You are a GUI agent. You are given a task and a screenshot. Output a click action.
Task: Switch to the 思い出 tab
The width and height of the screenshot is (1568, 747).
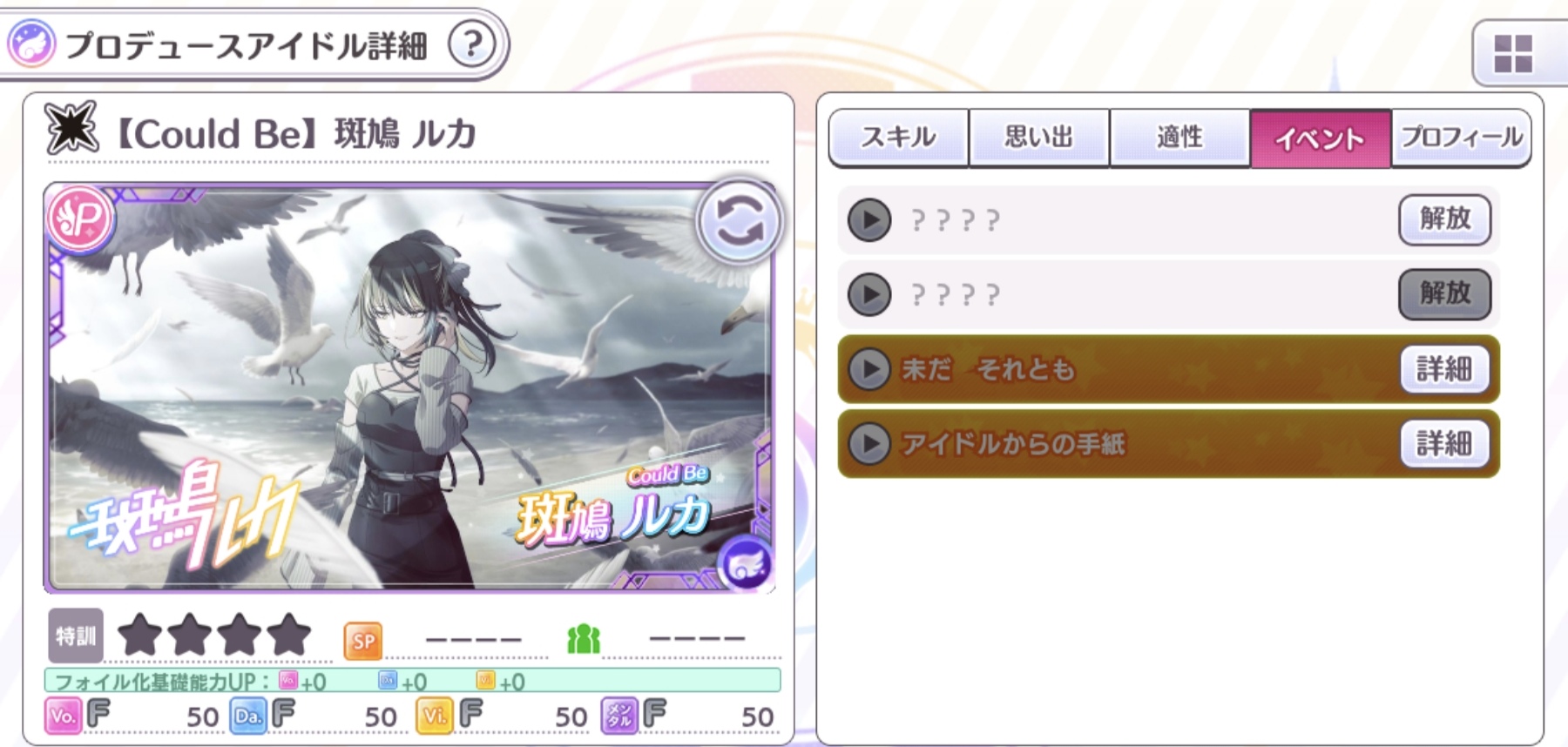[1039, 137]
